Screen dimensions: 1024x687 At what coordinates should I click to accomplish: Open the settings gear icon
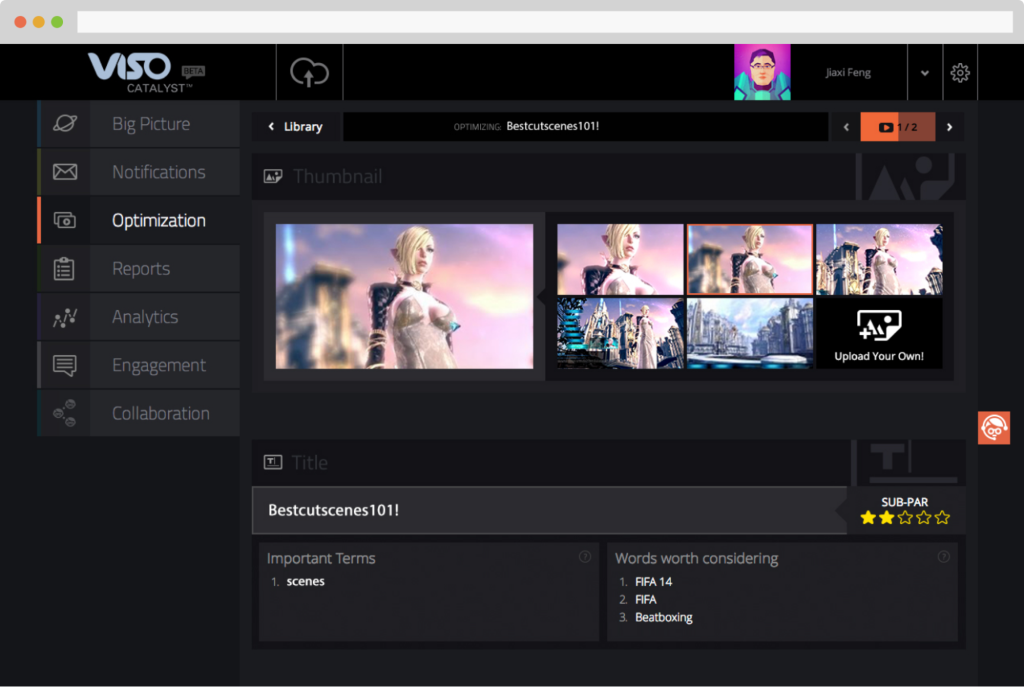960,72
